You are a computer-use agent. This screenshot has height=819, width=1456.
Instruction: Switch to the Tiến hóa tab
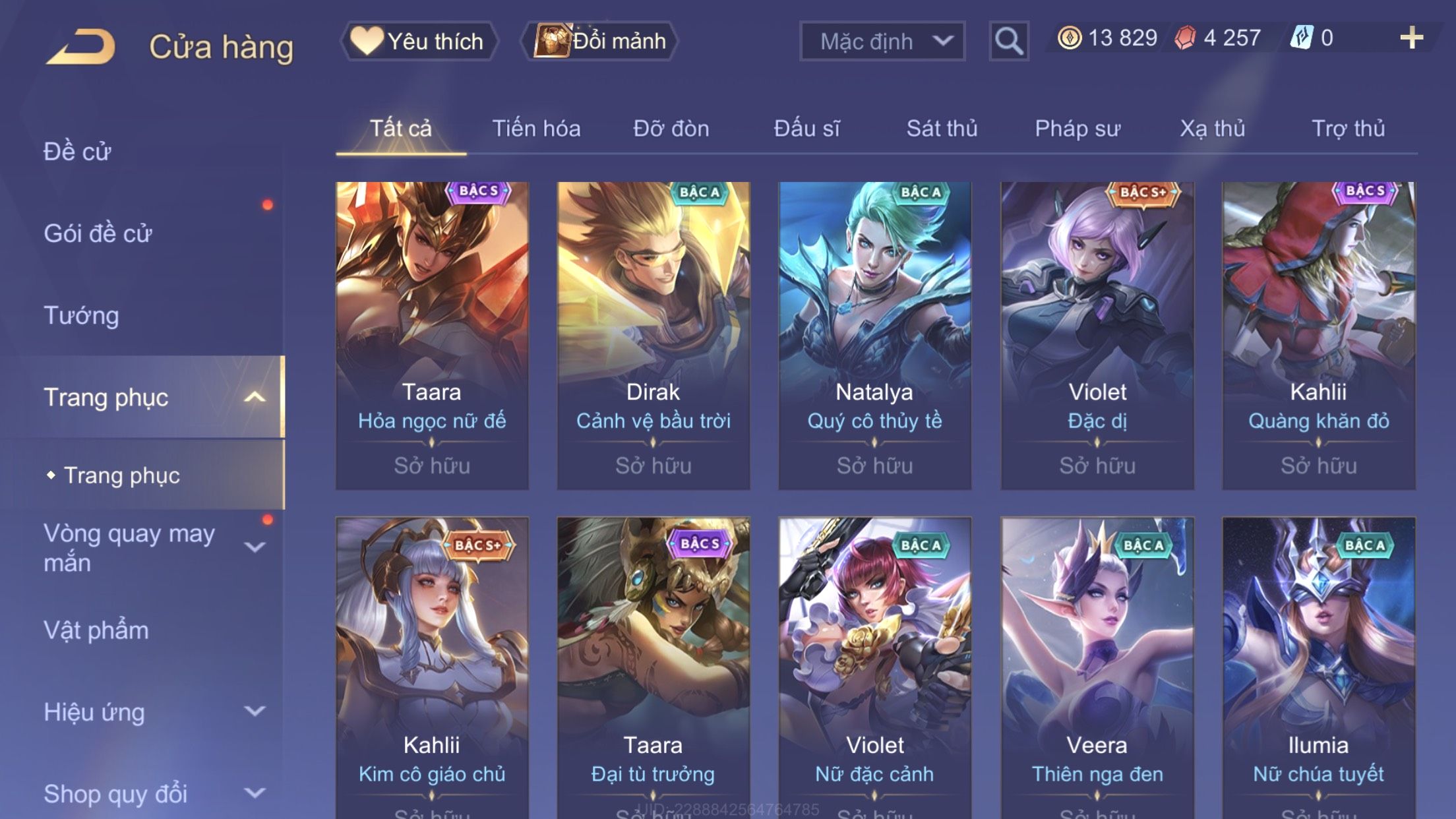click(x=536, y=129)
